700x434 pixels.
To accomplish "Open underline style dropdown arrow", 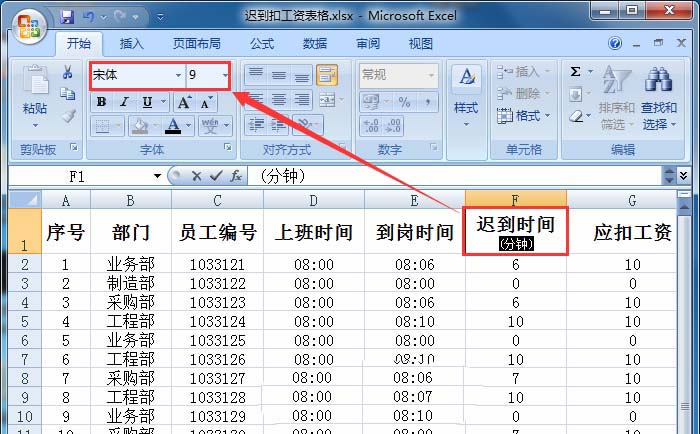I will click(163, 102).
